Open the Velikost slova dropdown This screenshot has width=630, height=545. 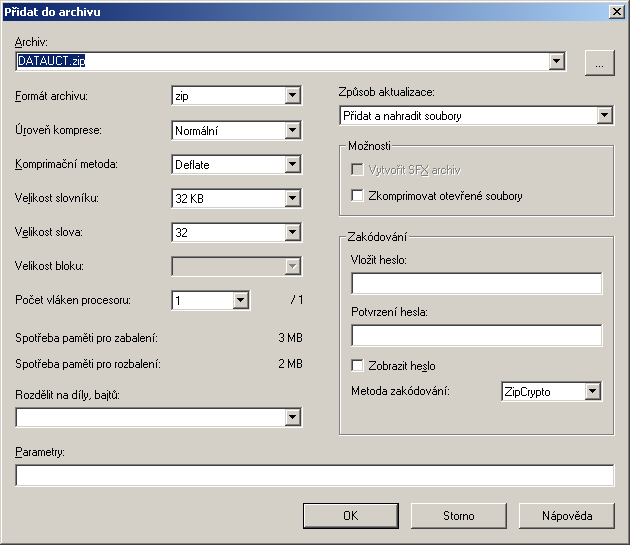[x=292, y=232]
